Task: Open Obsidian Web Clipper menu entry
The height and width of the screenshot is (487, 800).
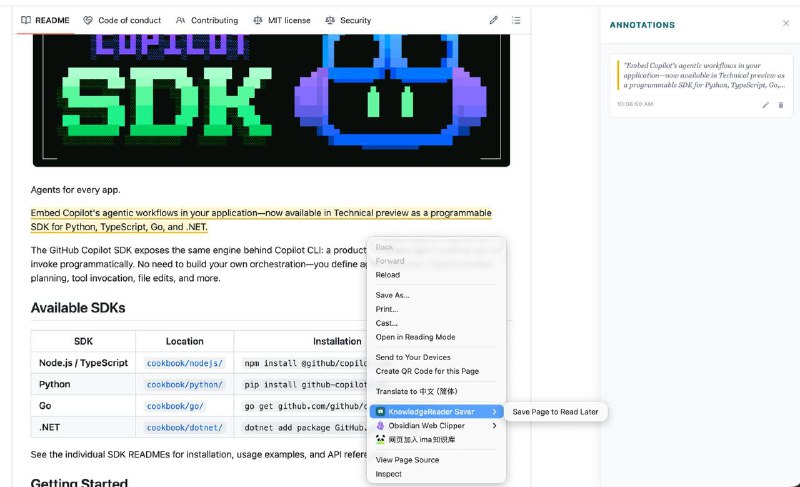Action: tap(436, 425)
